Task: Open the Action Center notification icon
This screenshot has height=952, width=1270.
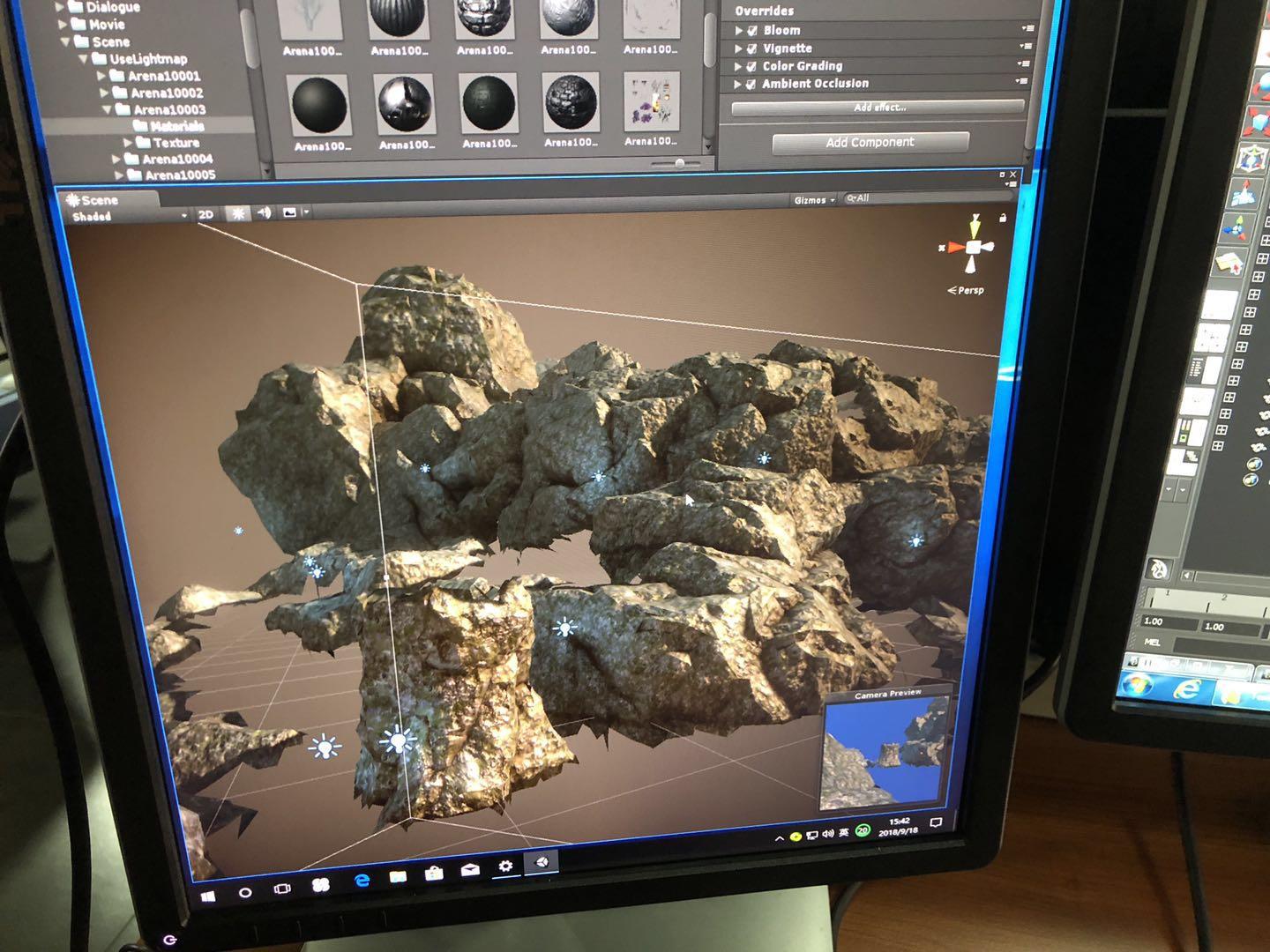Action: point(936,822)
